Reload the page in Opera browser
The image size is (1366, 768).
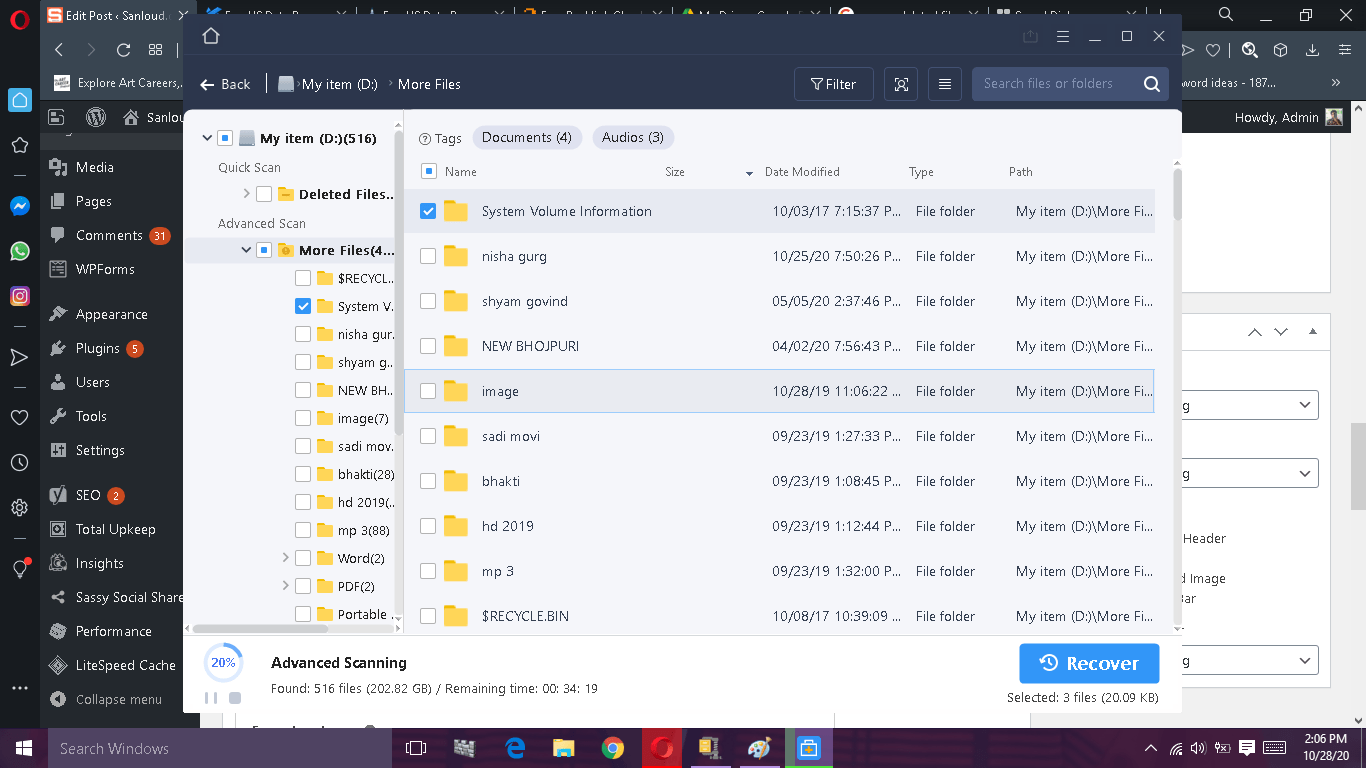coord(123,49)
